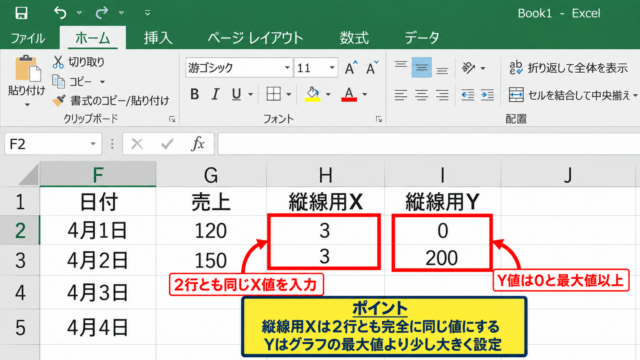Screen dimensions: 640x360
Task: Click the fx insert function icon
Action: (198, 144)
